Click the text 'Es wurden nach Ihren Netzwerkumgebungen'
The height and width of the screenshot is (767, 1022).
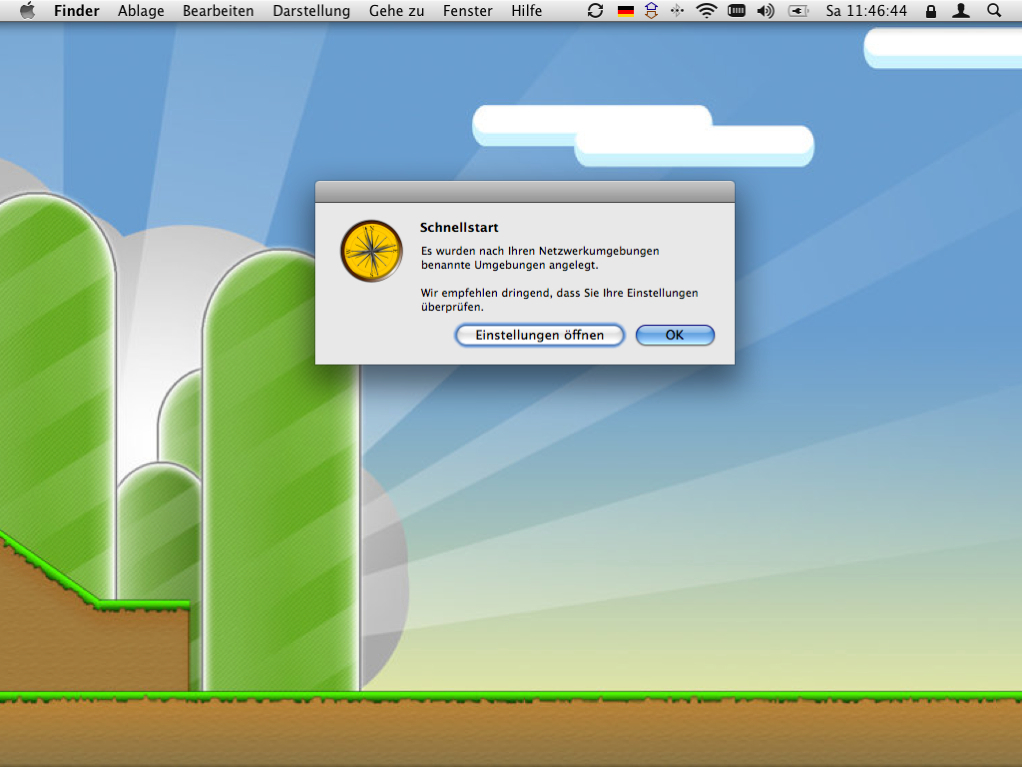540,251
